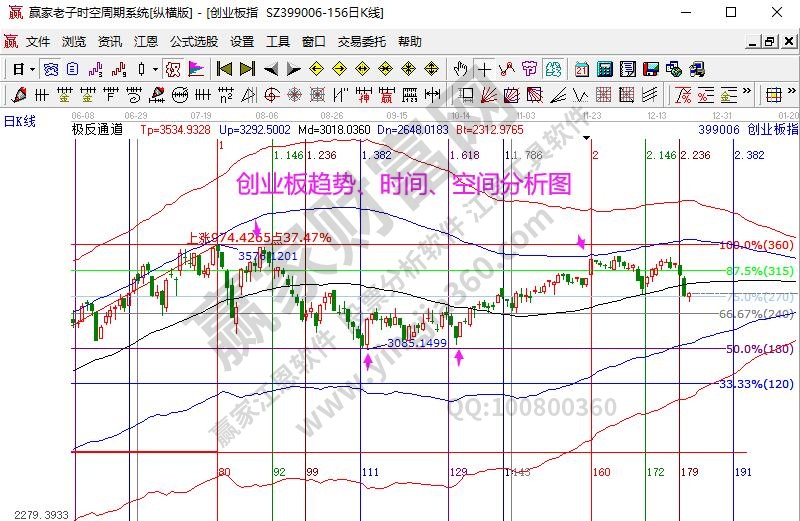
Task: Toggle the percentage line tool
Action: (684, 95)
